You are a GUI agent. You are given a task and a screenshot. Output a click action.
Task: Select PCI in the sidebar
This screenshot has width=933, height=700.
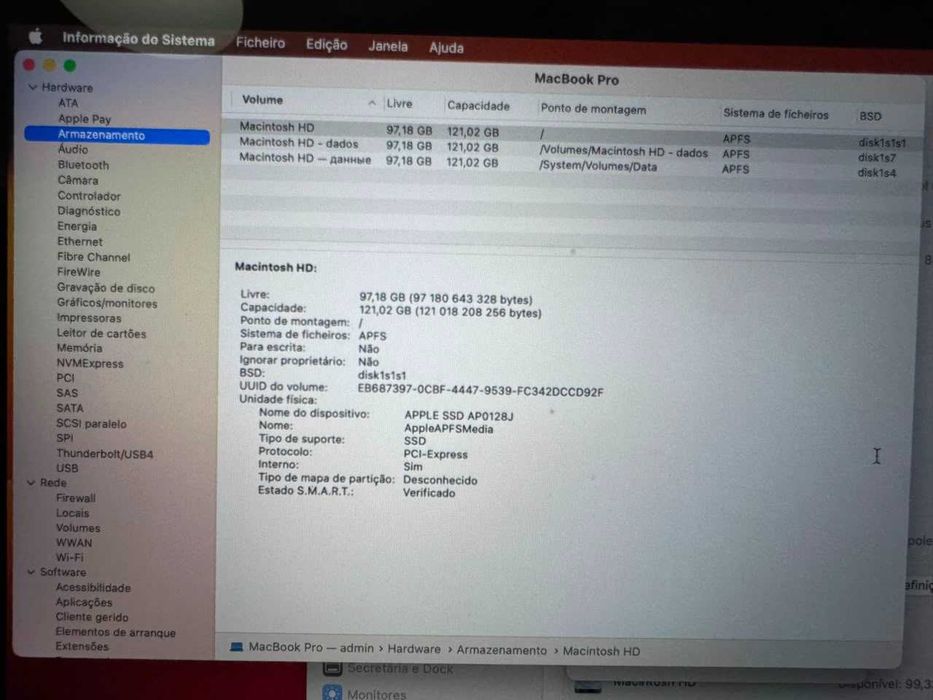click(x=65, y=378)
